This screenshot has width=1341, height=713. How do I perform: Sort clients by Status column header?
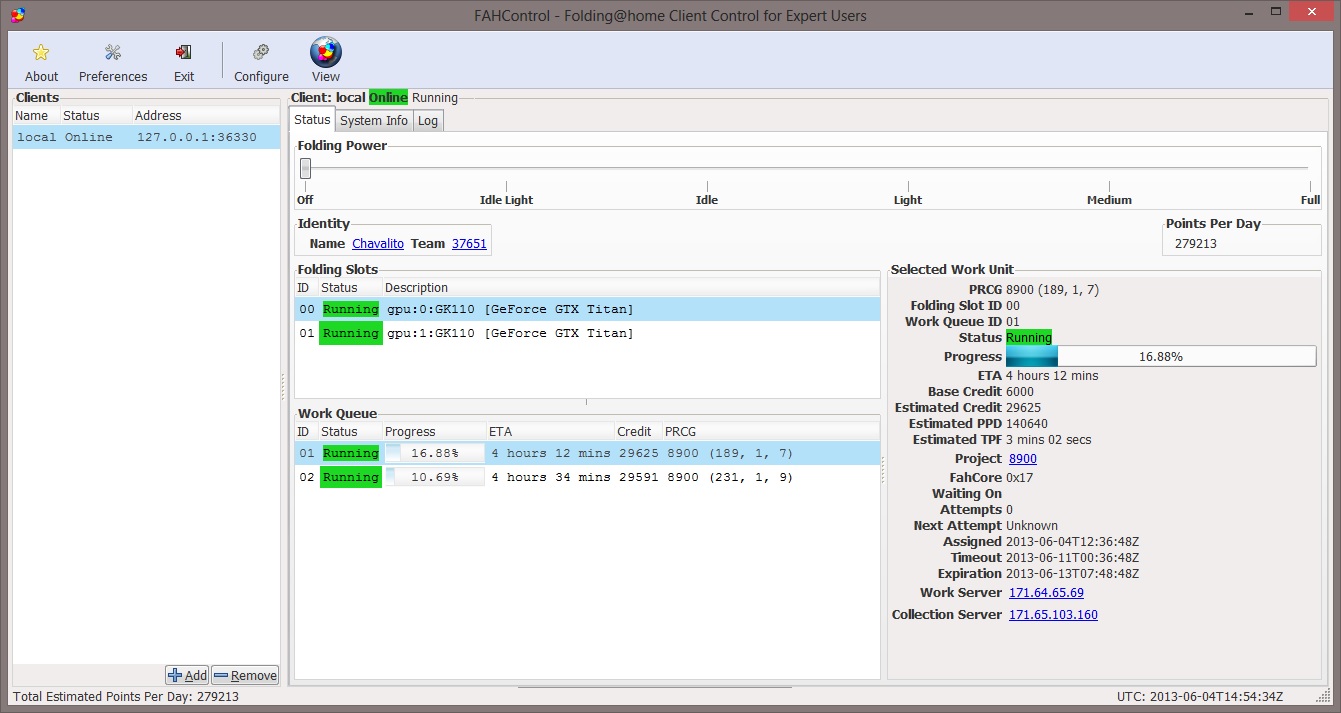pyautogui.click(x=96, y=116)
